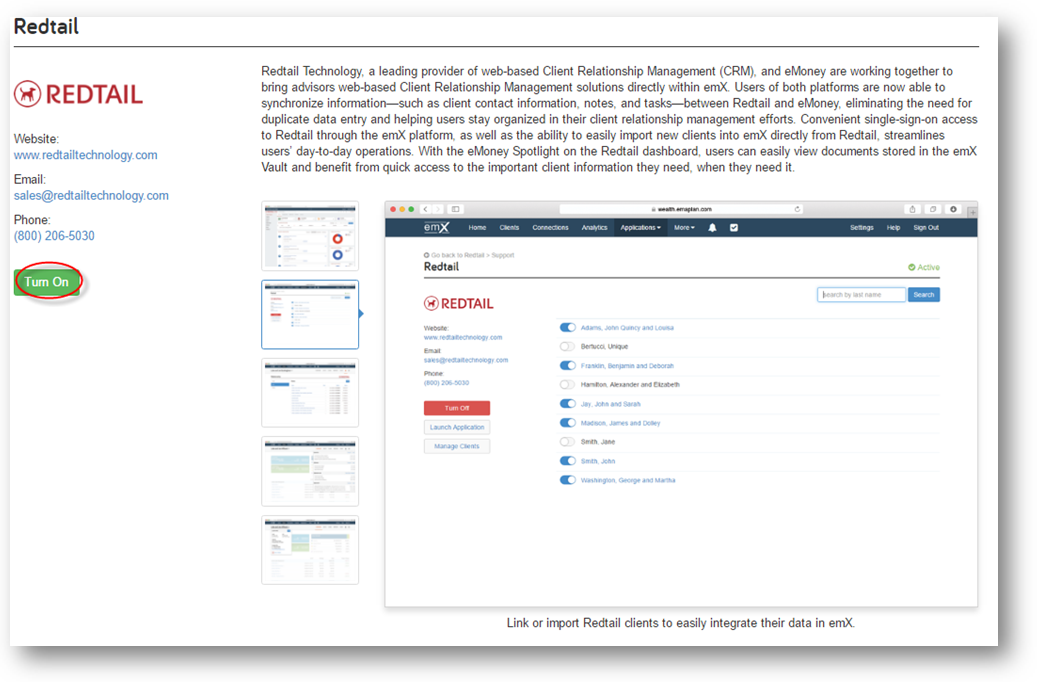Open the Franklin, Benjamin and Deborah client link
Viewport: 1037px width, 682px height.
[x=627, y=366]
